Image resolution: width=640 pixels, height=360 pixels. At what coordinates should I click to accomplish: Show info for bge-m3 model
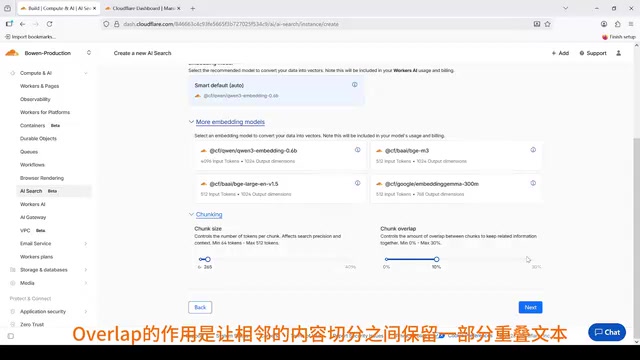(x=533, y=150)
